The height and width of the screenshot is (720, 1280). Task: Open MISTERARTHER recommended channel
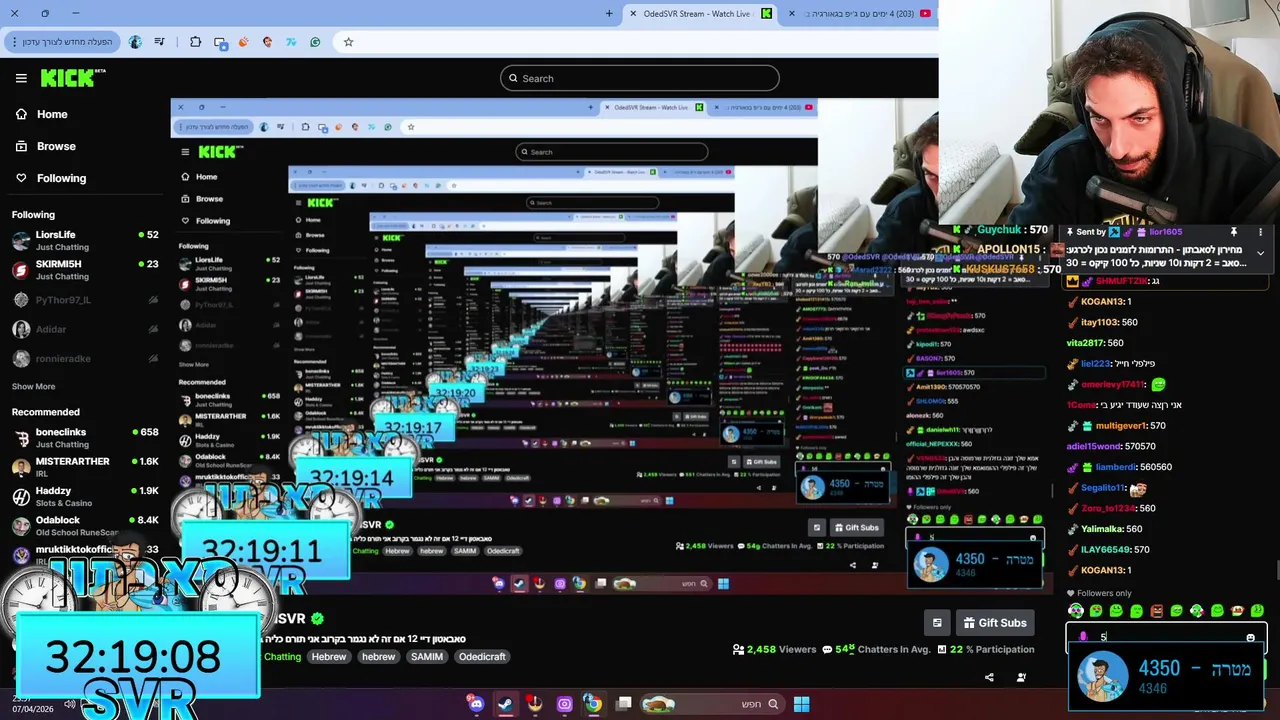coord(85,467)
